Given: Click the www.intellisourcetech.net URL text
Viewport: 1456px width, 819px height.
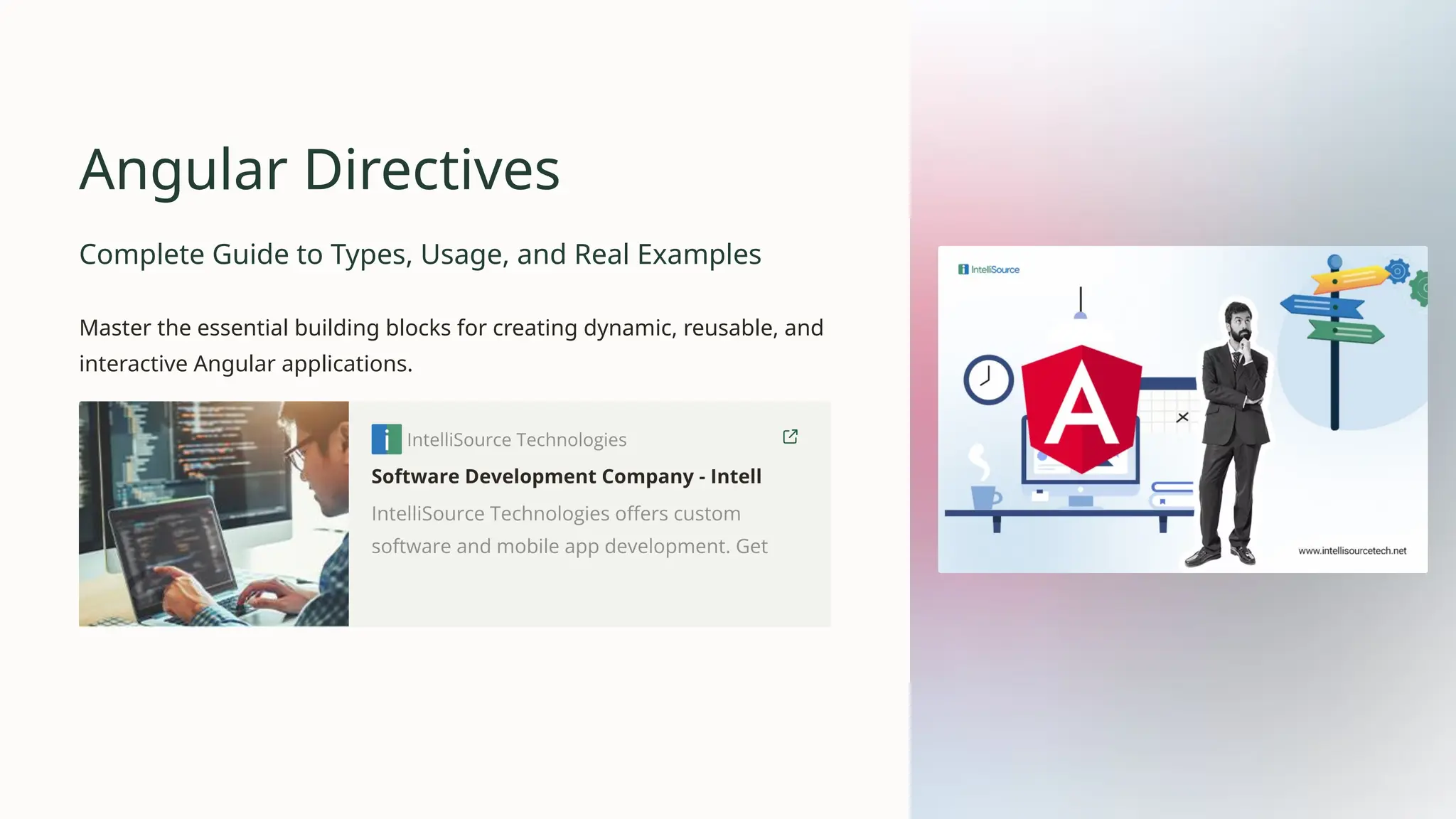Looking at the screenshot, I should tap(1352, 551).
